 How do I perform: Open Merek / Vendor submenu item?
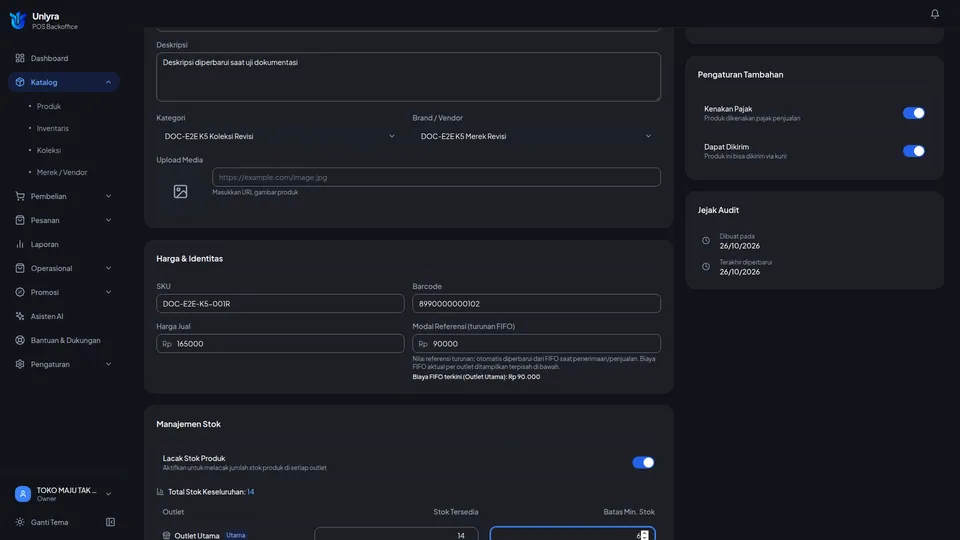pos(64,172)
